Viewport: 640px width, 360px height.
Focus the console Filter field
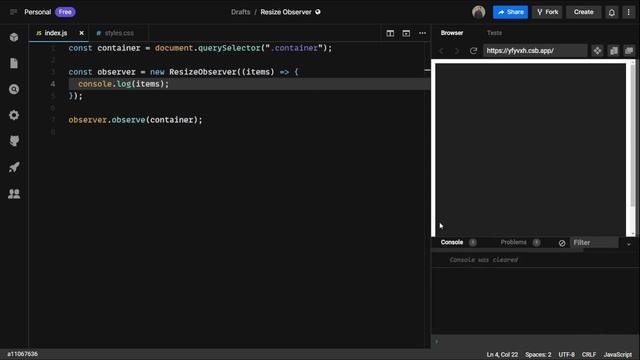click(x=594, y=242)
